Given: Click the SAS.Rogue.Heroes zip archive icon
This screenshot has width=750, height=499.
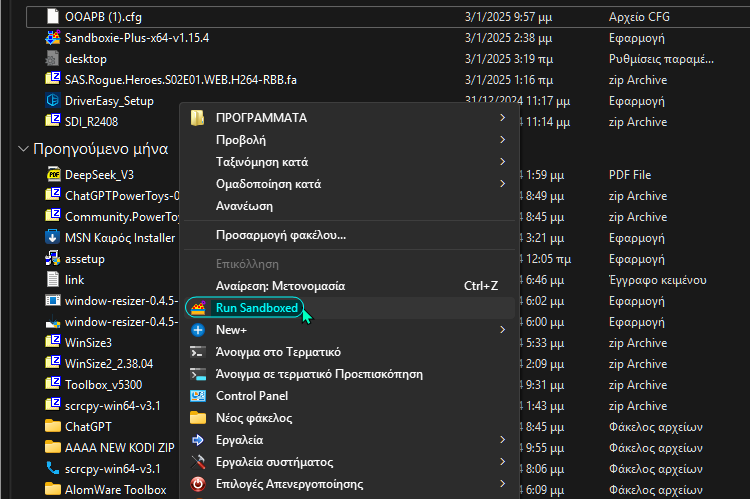Looking at the screenshot, I should click(53, 79).
